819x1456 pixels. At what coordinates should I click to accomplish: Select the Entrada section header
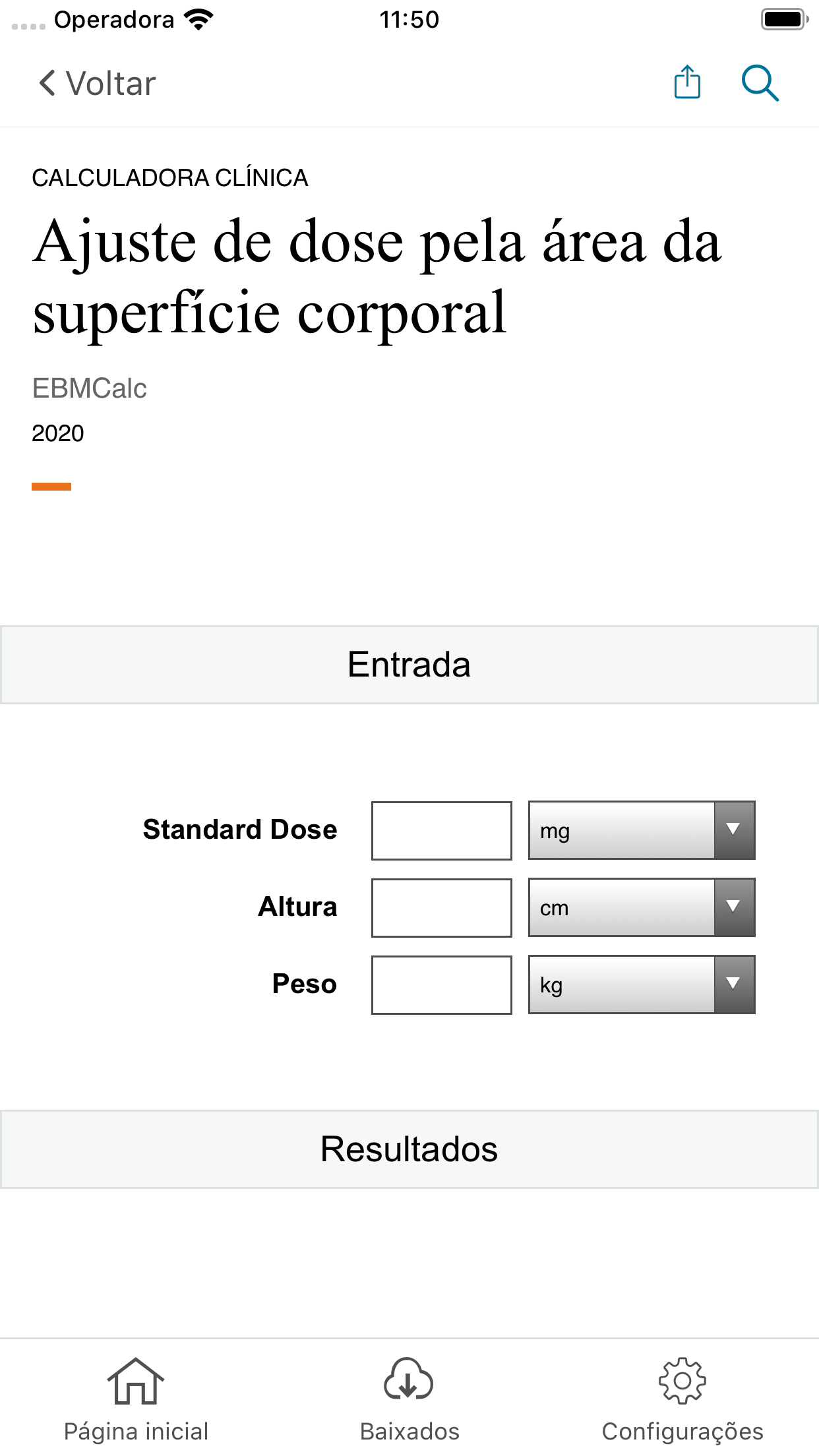point(409,664)
